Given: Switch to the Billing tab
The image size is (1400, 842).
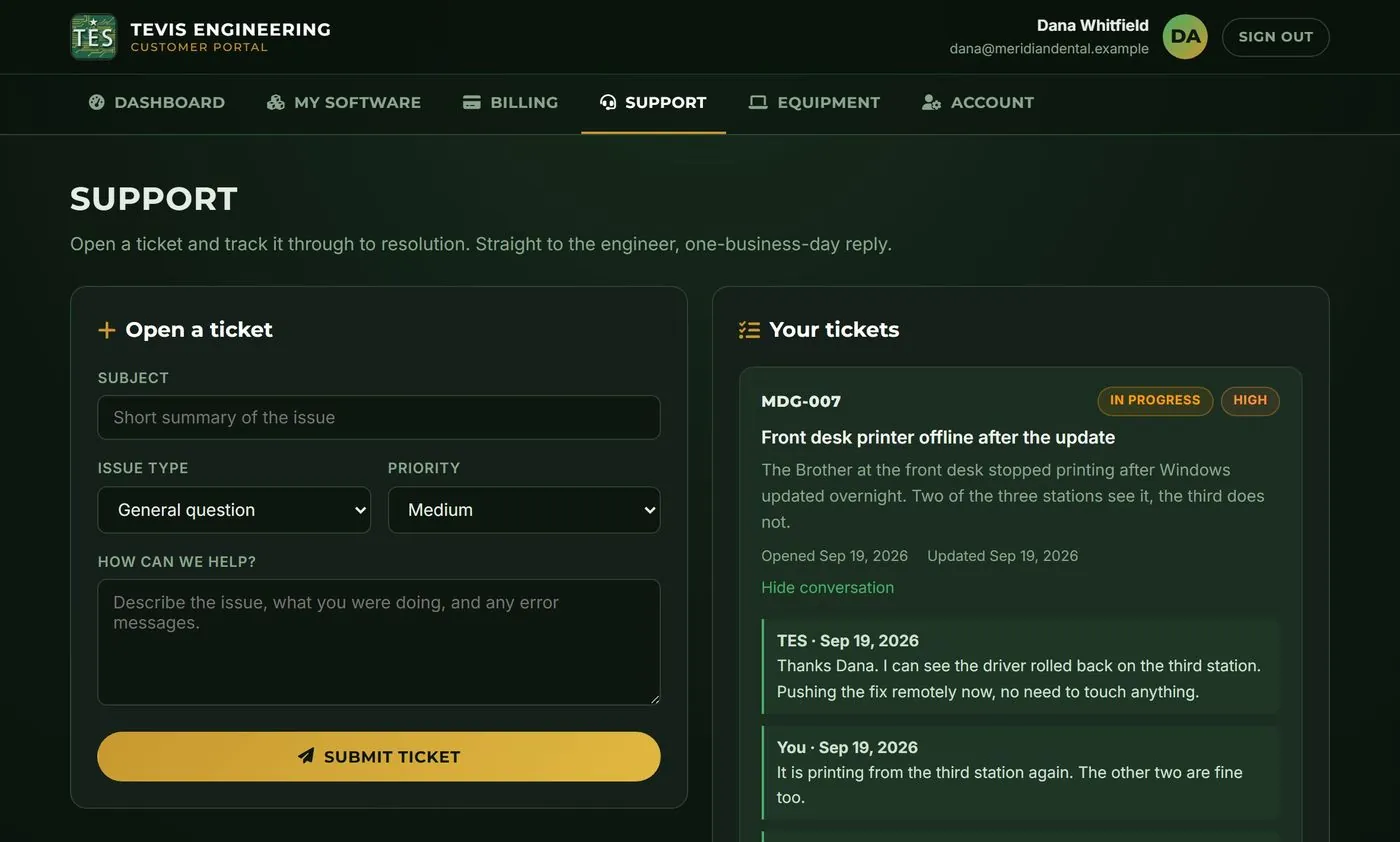Looking at the screenshot, I should pyautogui.click(x=511, y=102).
